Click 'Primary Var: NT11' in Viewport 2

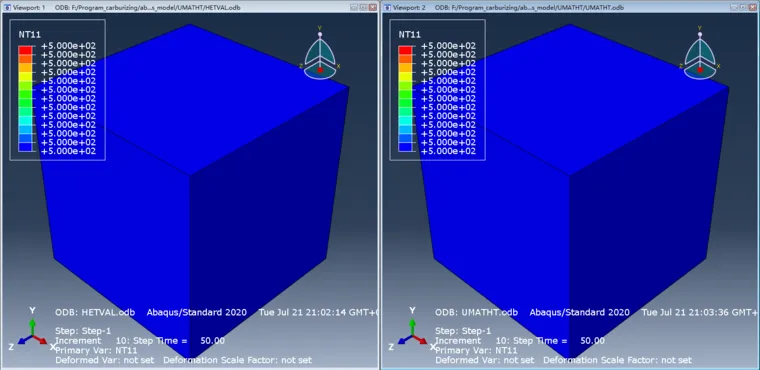tap(476, 350)
